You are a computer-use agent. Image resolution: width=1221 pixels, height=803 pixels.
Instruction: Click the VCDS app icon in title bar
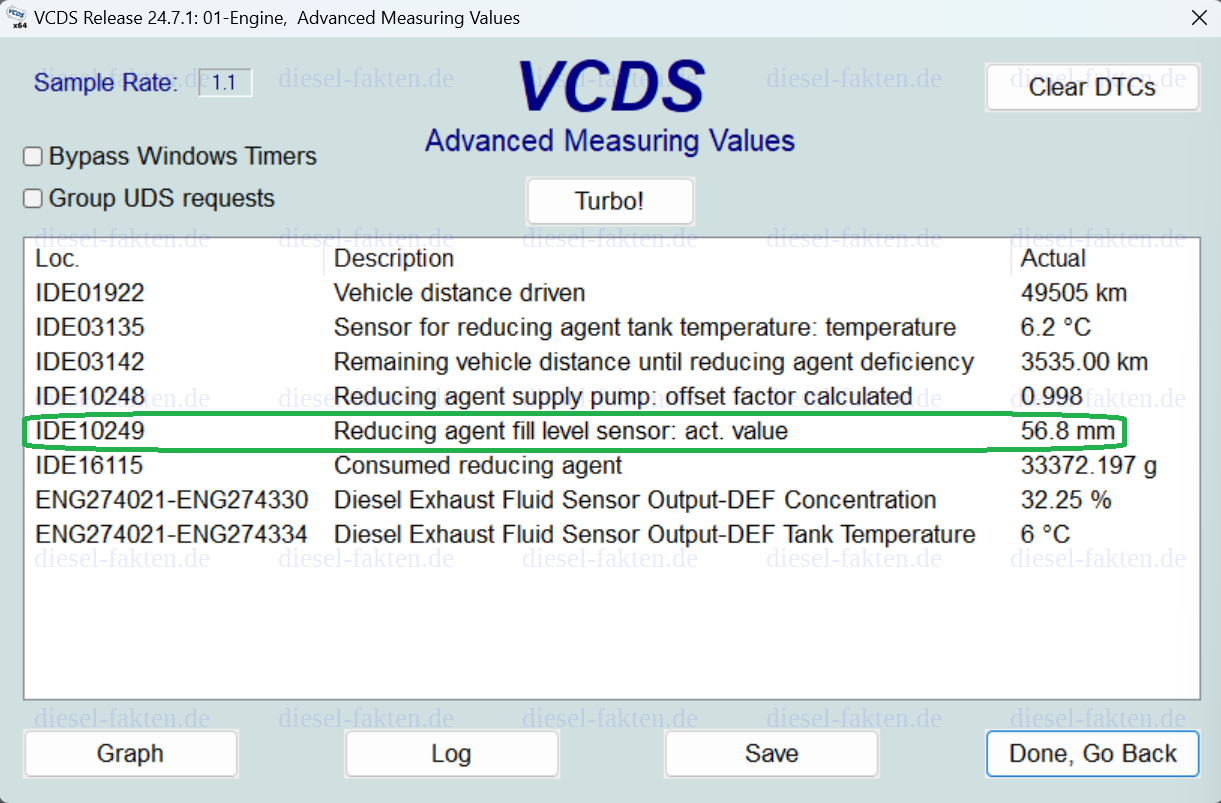14,17
